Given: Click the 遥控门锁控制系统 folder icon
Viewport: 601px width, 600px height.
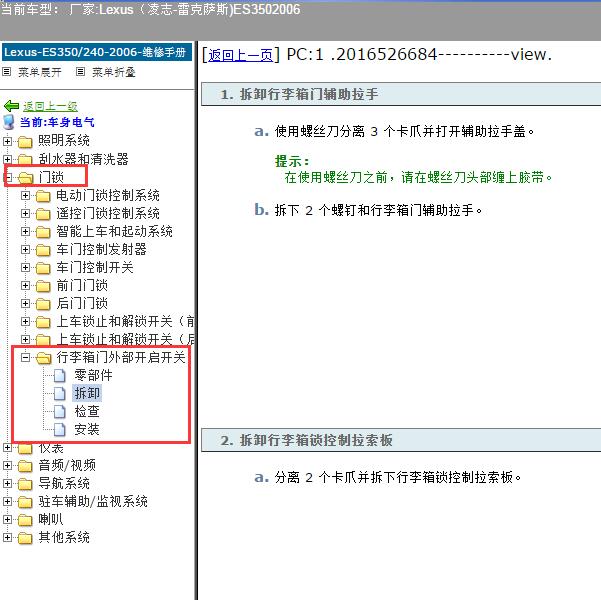Looking at the screenshot, I should point(43,214).
